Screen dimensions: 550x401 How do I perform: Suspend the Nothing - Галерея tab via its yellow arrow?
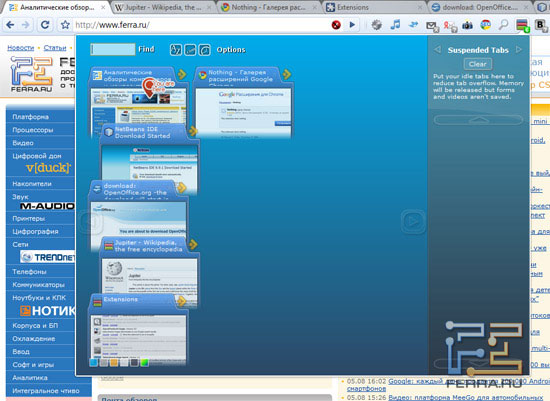287,74
